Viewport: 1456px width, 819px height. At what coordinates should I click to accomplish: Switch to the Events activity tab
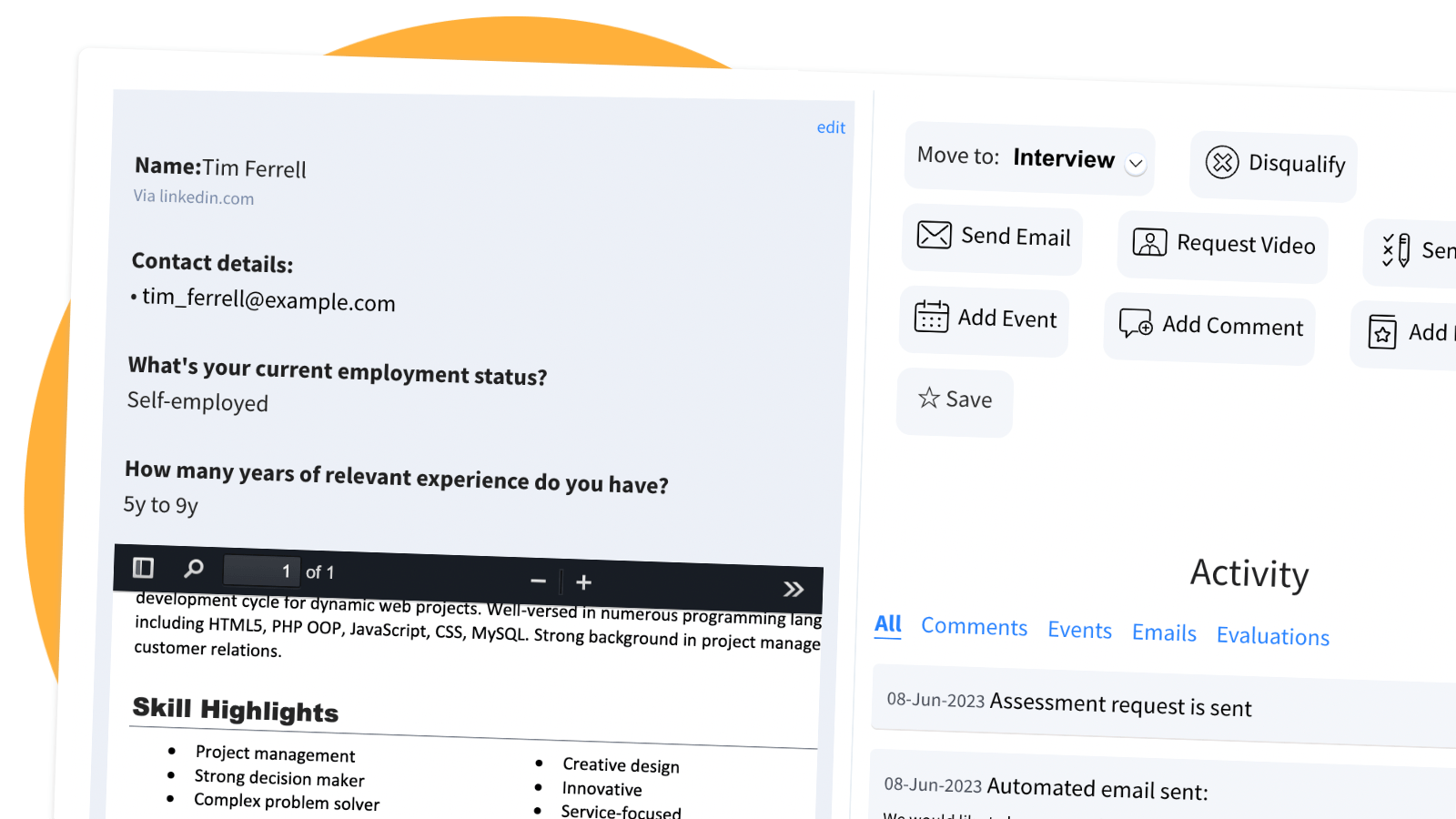1079,631
